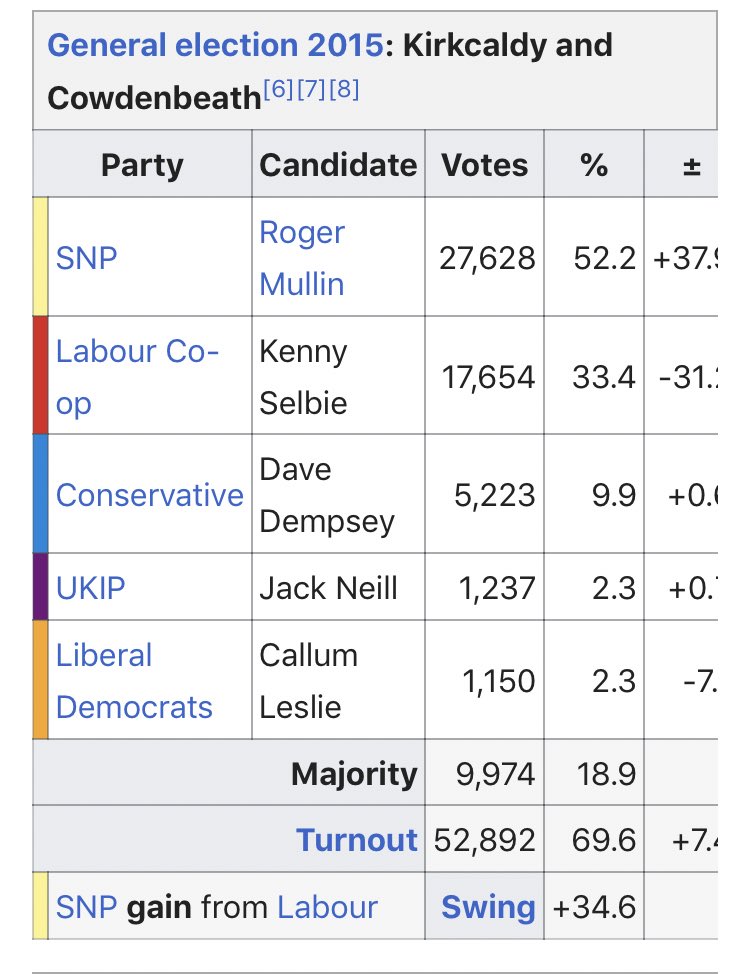This screenshot has width=749, height=974.
Task: Open citation reference [7]
Action: [x=311, y=89]
